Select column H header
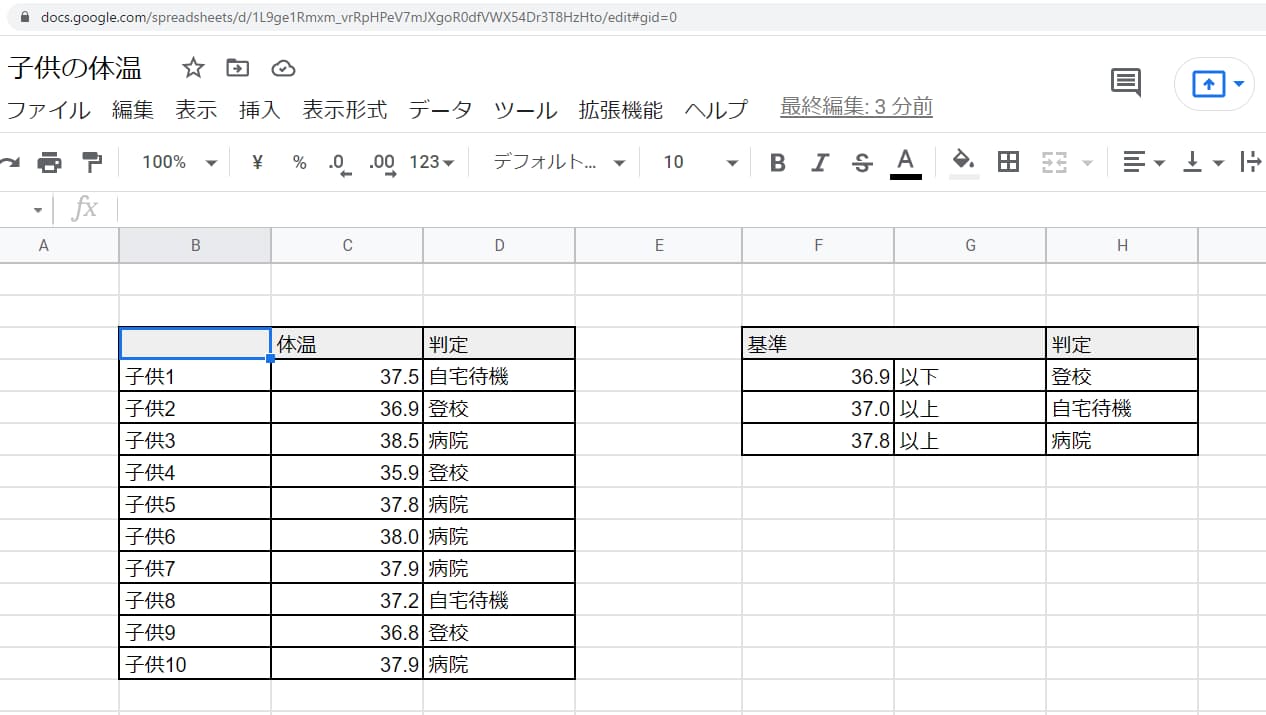 pyautogui.click(x=1122, y=245)
